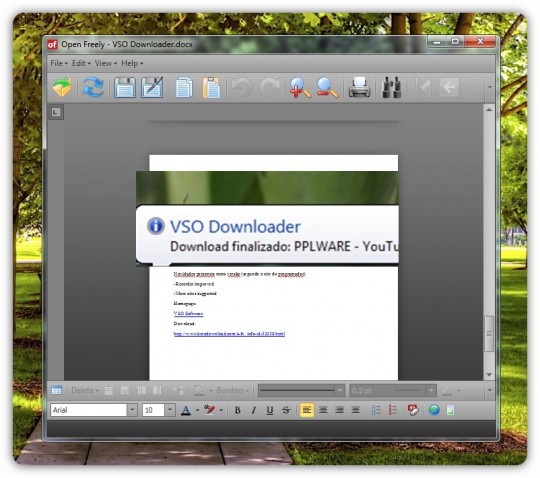This screenshot has width=540, height=478.
Task: Click the bulleted list icon
Action: pyautogui.click(x=376, y=410)
